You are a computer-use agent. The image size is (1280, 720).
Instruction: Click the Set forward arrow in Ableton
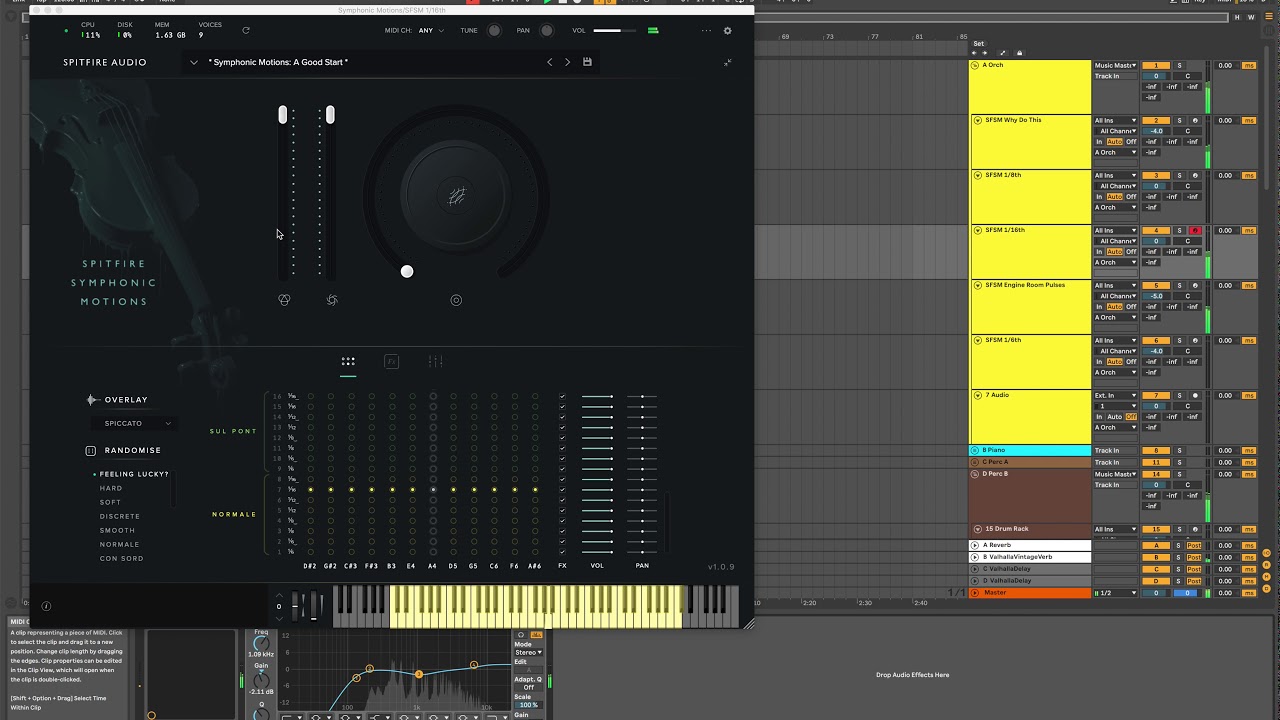[x=985, y=53]
